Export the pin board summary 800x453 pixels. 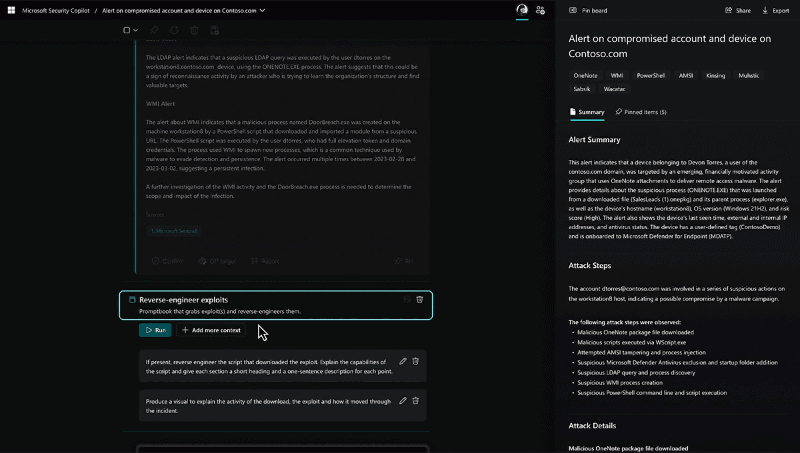775,10
